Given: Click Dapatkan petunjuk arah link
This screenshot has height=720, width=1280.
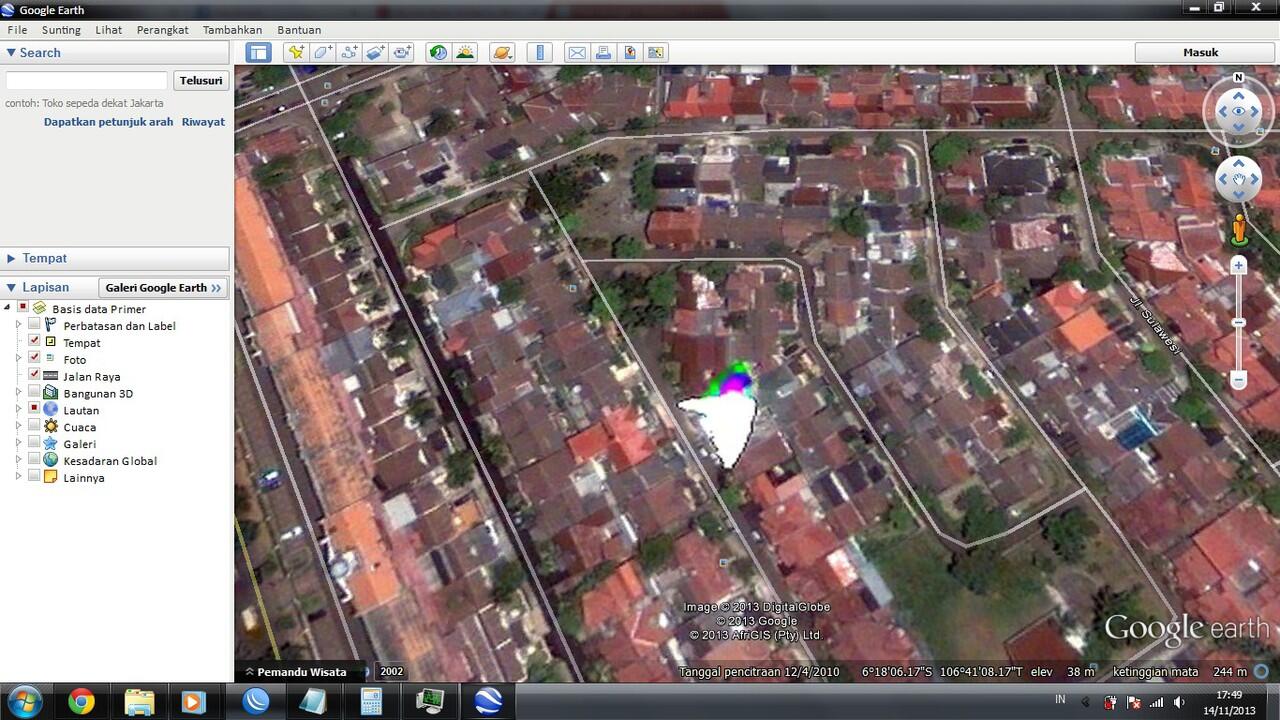Looking at the screenshot, I should point(108,122).
